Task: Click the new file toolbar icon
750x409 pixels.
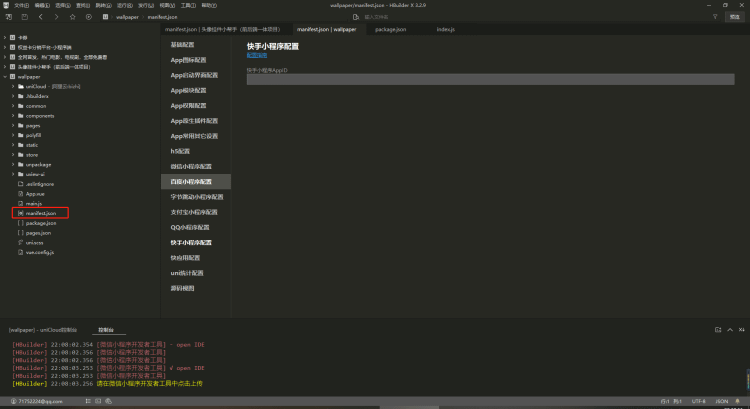Action: coord(9,17)
